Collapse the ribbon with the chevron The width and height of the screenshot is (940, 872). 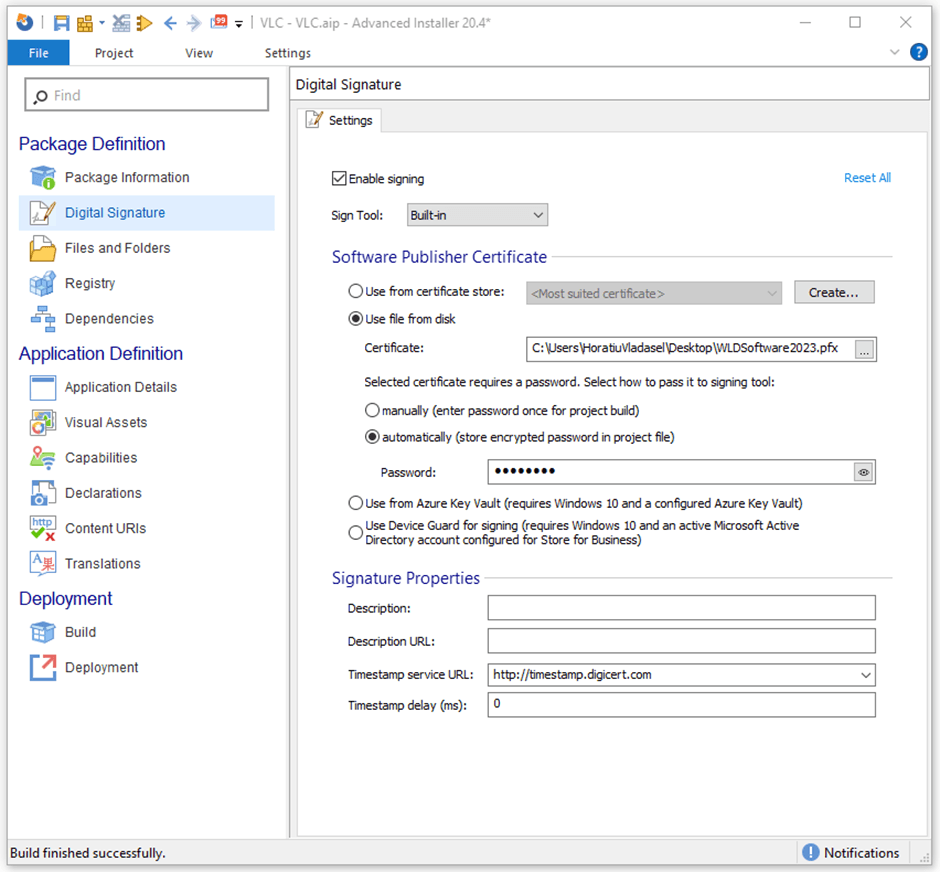coord(894,52)
